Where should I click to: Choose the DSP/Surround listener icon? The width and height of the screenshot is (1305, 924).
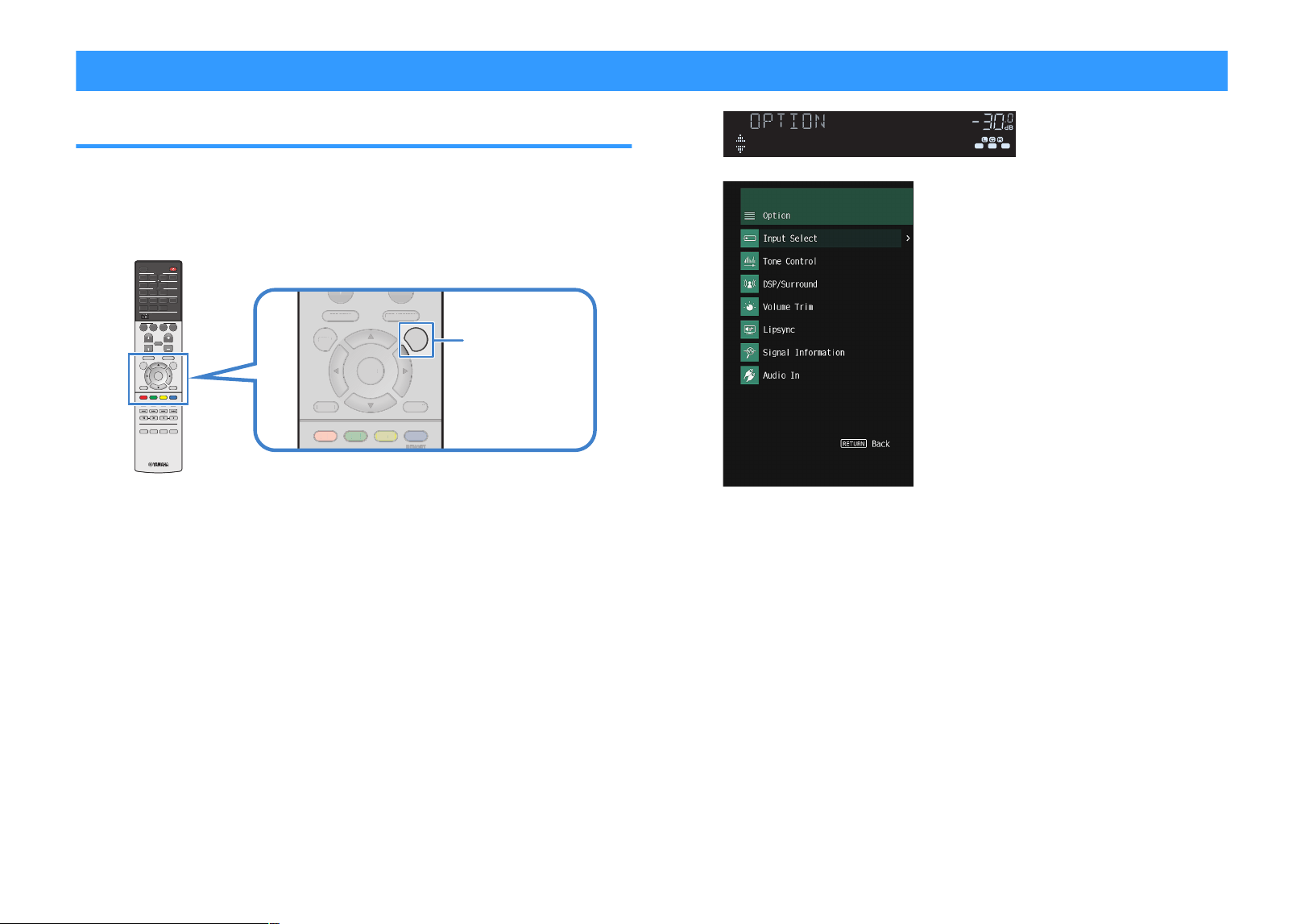(x=749, y=284)
